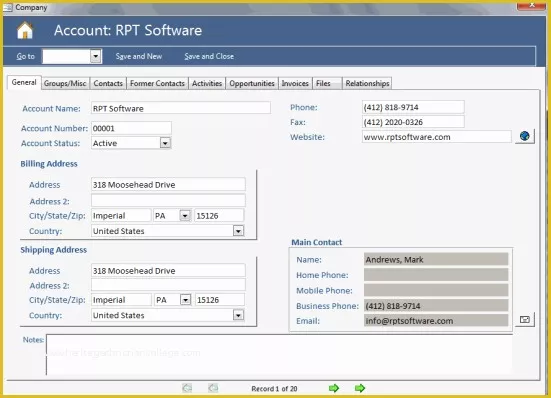This screenshot has width=551, height=398.
Task: Click the Account Name field
Action: 181,108
